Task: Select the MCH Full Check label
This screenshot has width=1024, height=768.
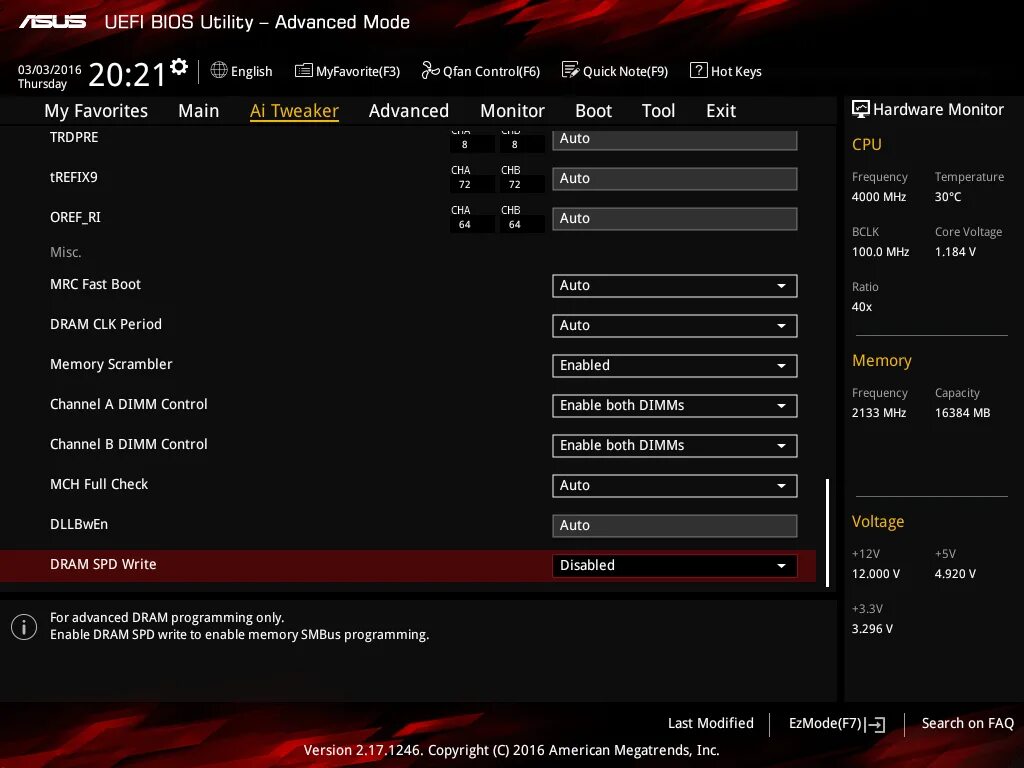Action: coord(99,485)
